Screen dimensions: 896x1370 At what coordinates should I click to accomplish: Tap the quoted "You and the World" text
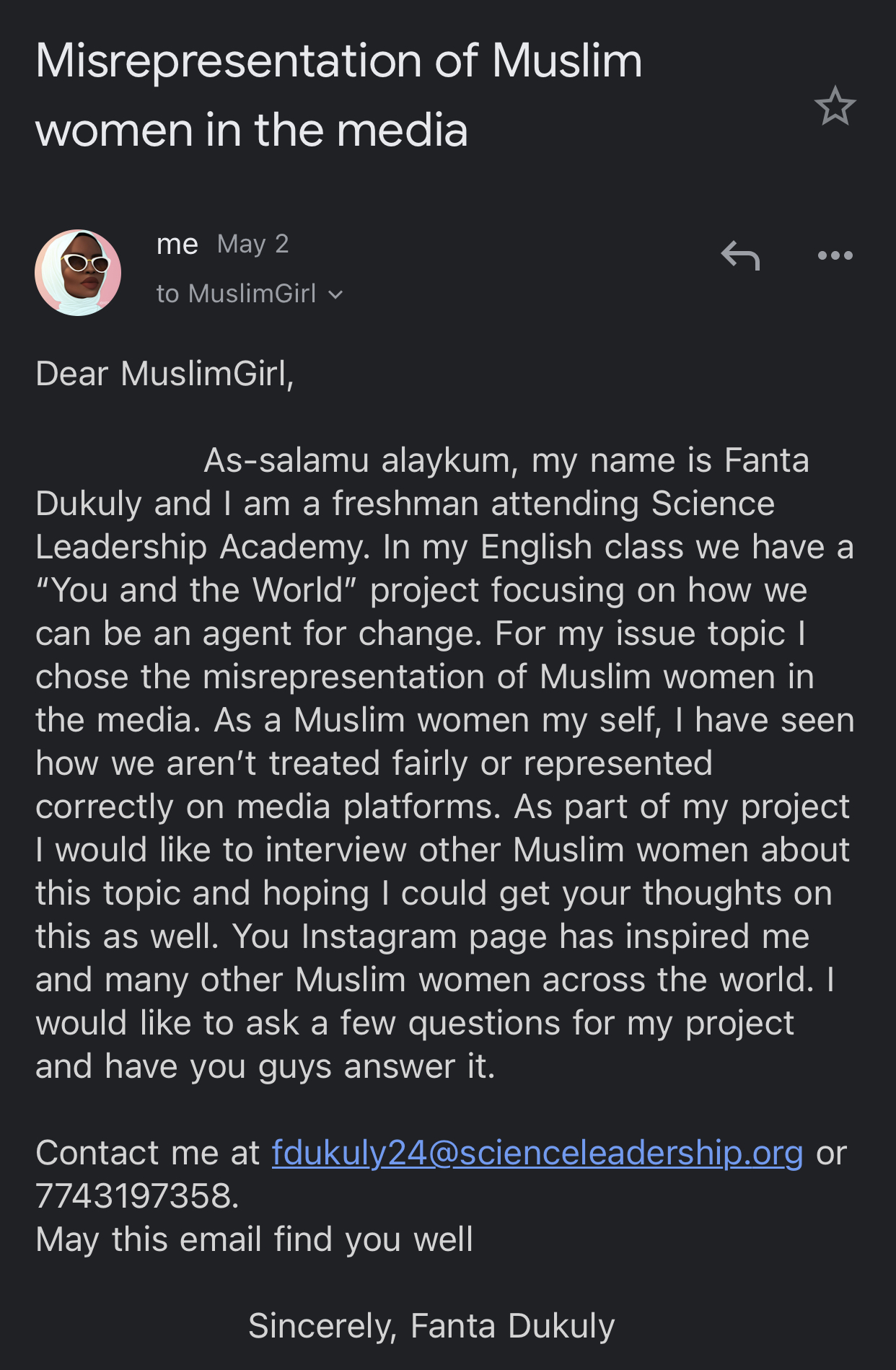196,590
